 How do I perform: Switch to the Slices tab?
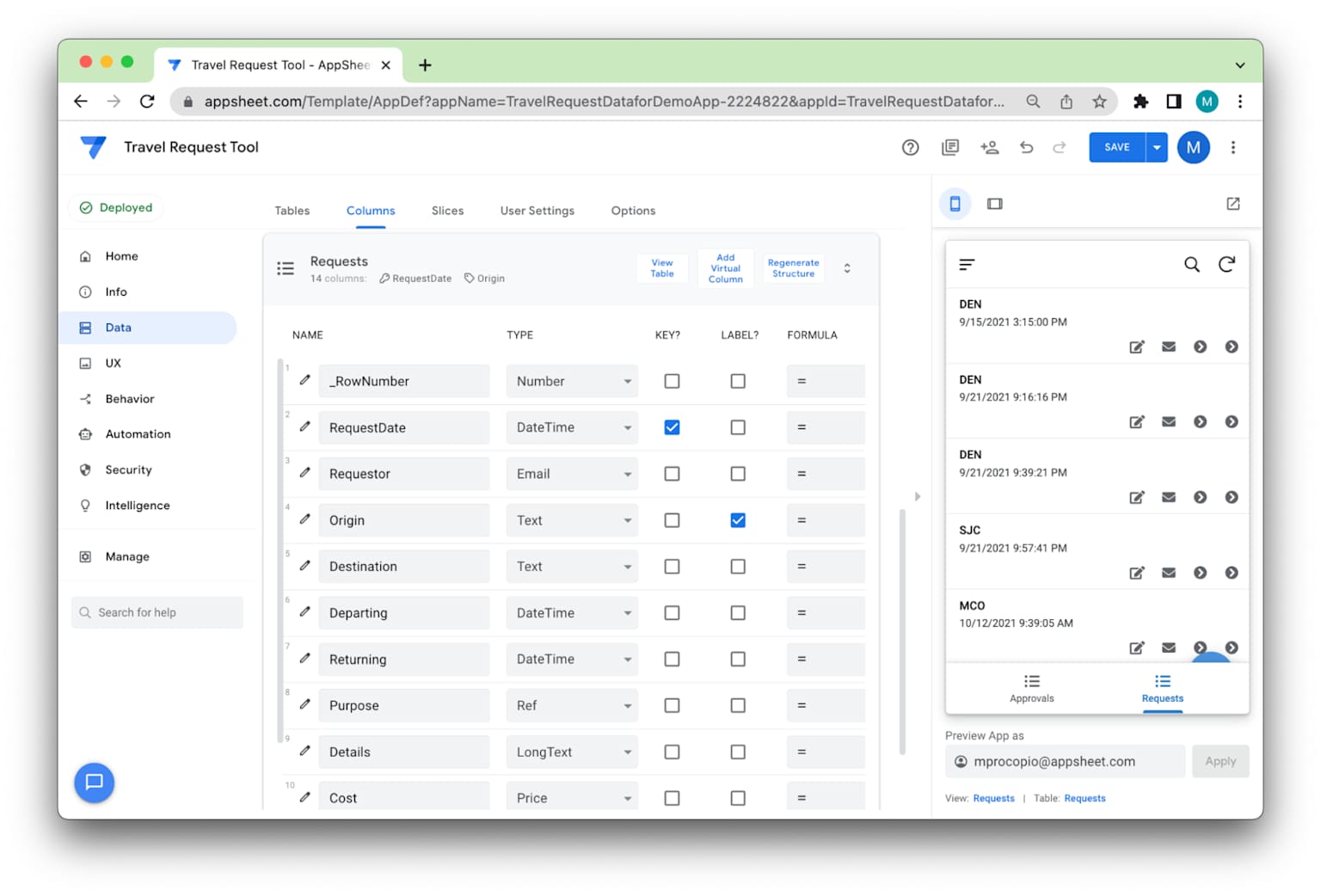click(x=447, y=211)
